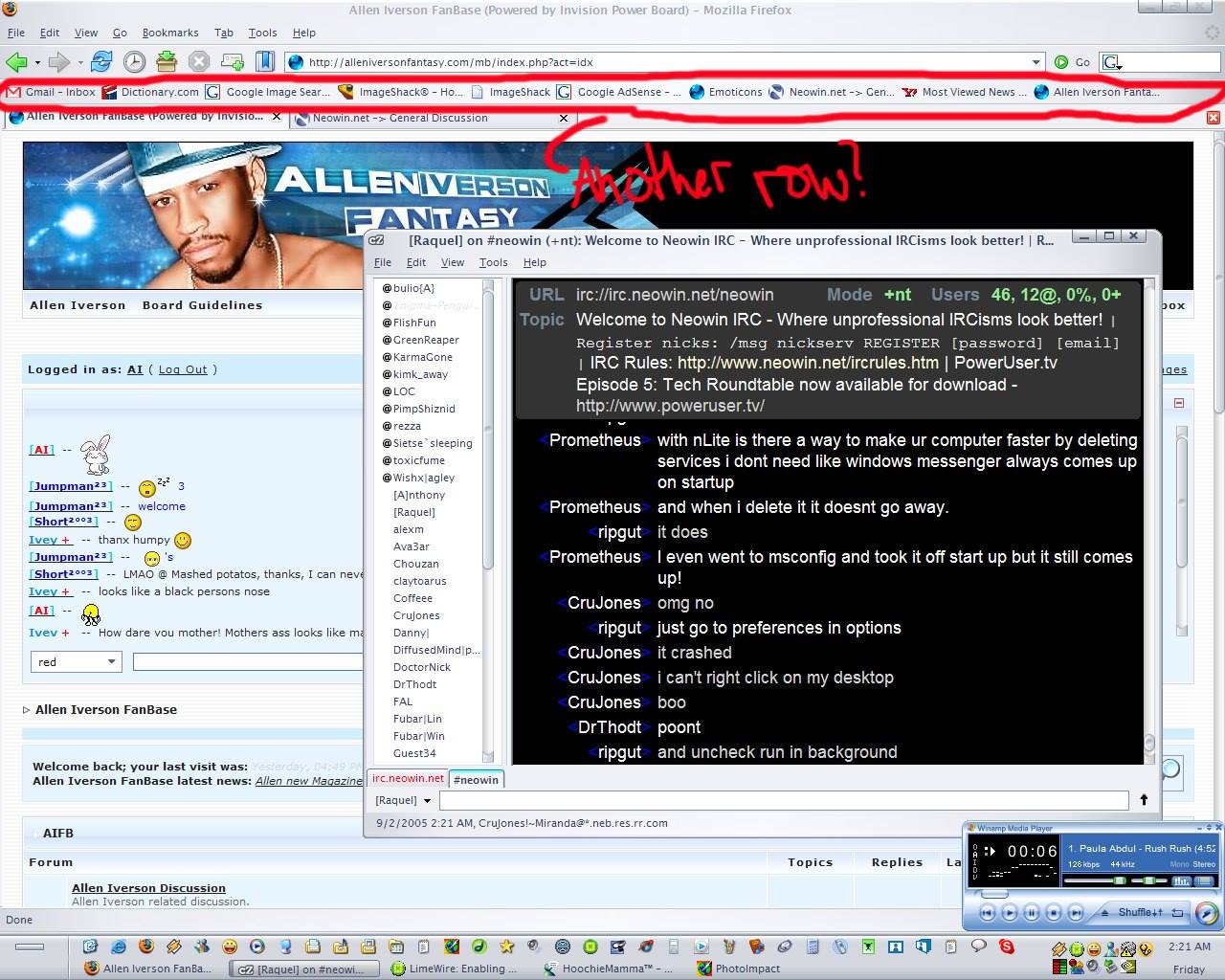Viewport: 1225px width, 980px height.
Task: Skip to next track in Winamp
Action: pos(1076,913)
